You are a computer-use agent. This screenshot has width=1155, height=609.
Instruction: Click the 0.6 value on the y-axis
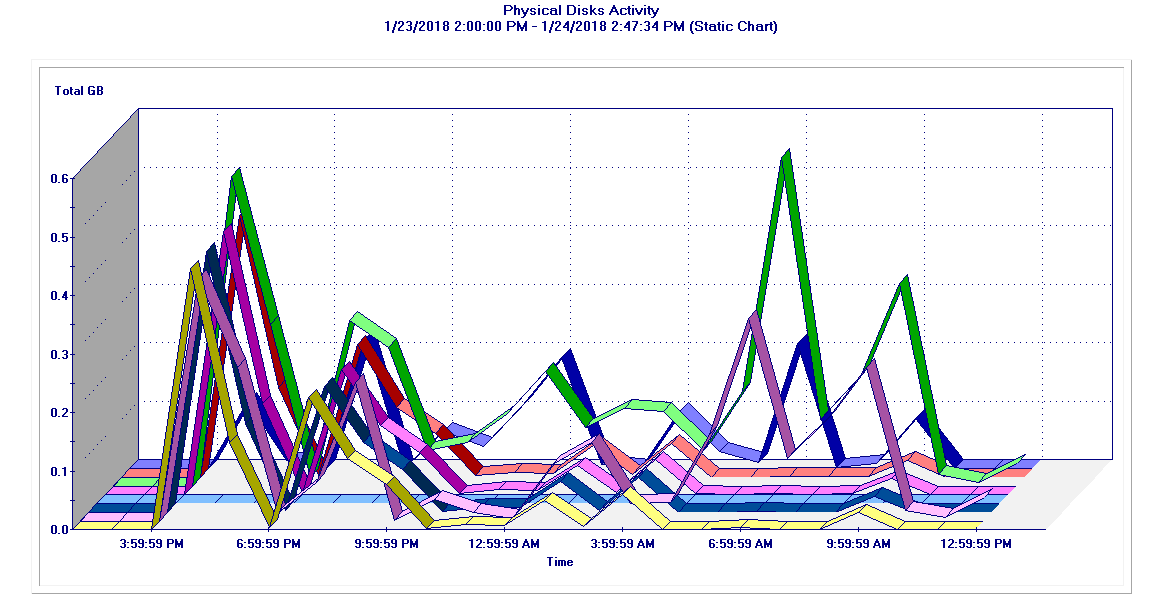coord(60,179)
